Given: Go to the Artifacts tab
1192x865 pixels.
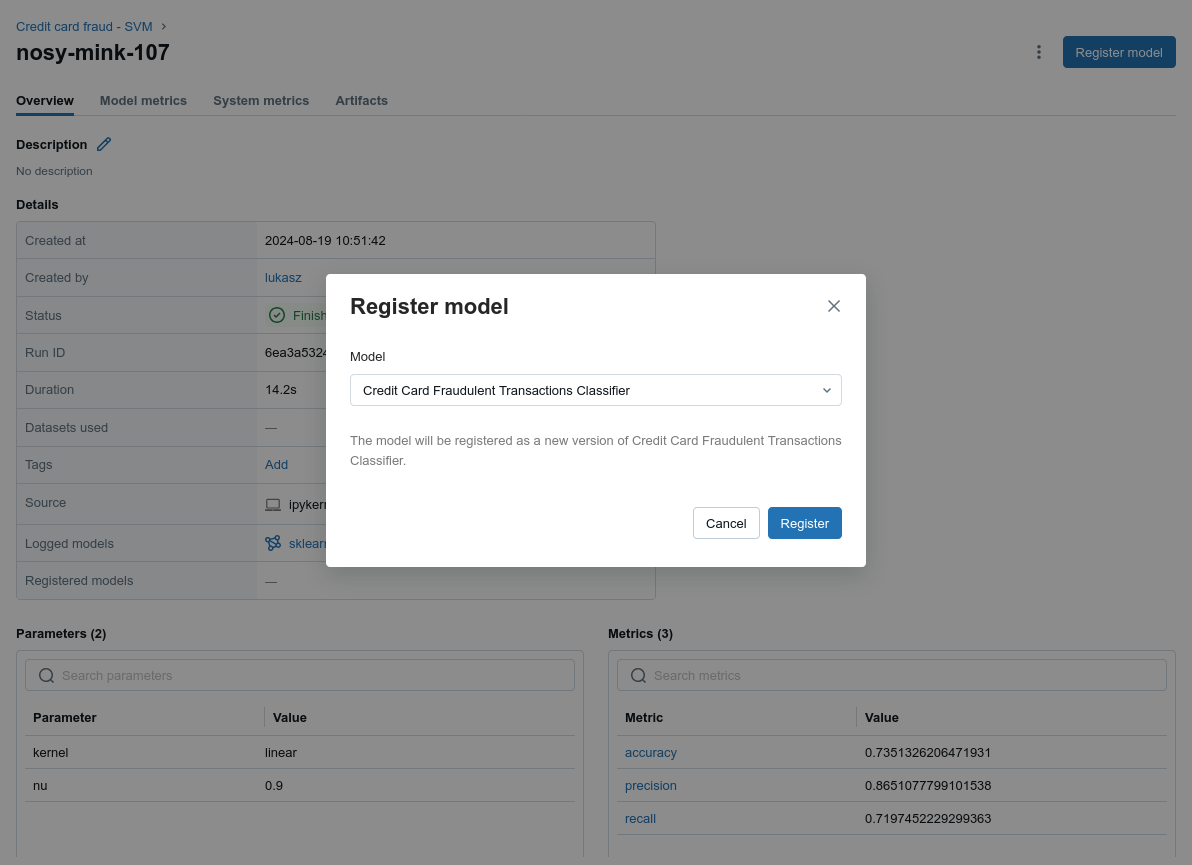Looking at the screenshot, I should point(361,100).
